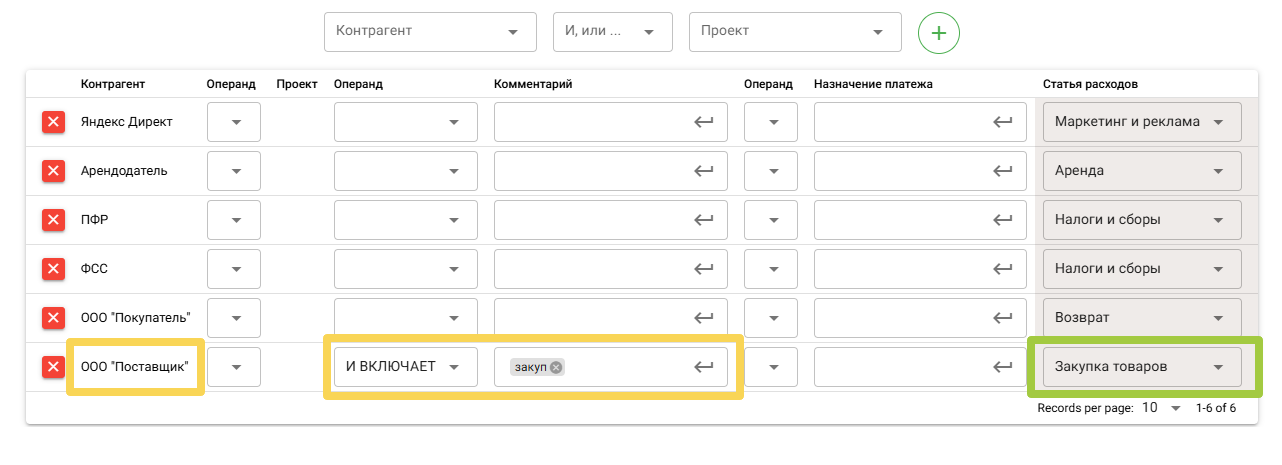Image resolution: width=1282 pixels, height=465 pixels.
Task: Click the green plus add-rule button
Action: click(938, 32)
